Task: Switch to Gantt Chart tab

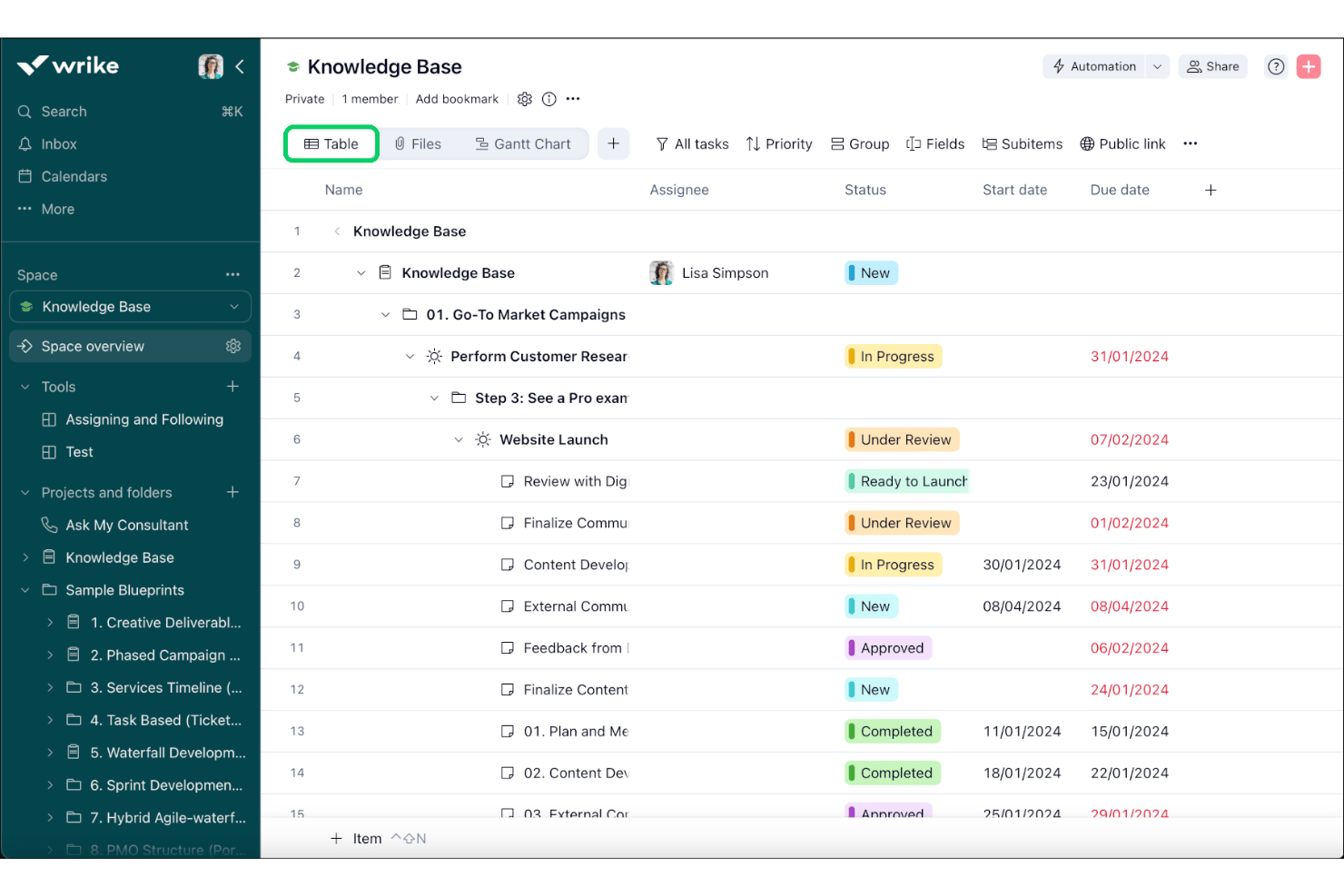Action: click(x=523, y=144)
